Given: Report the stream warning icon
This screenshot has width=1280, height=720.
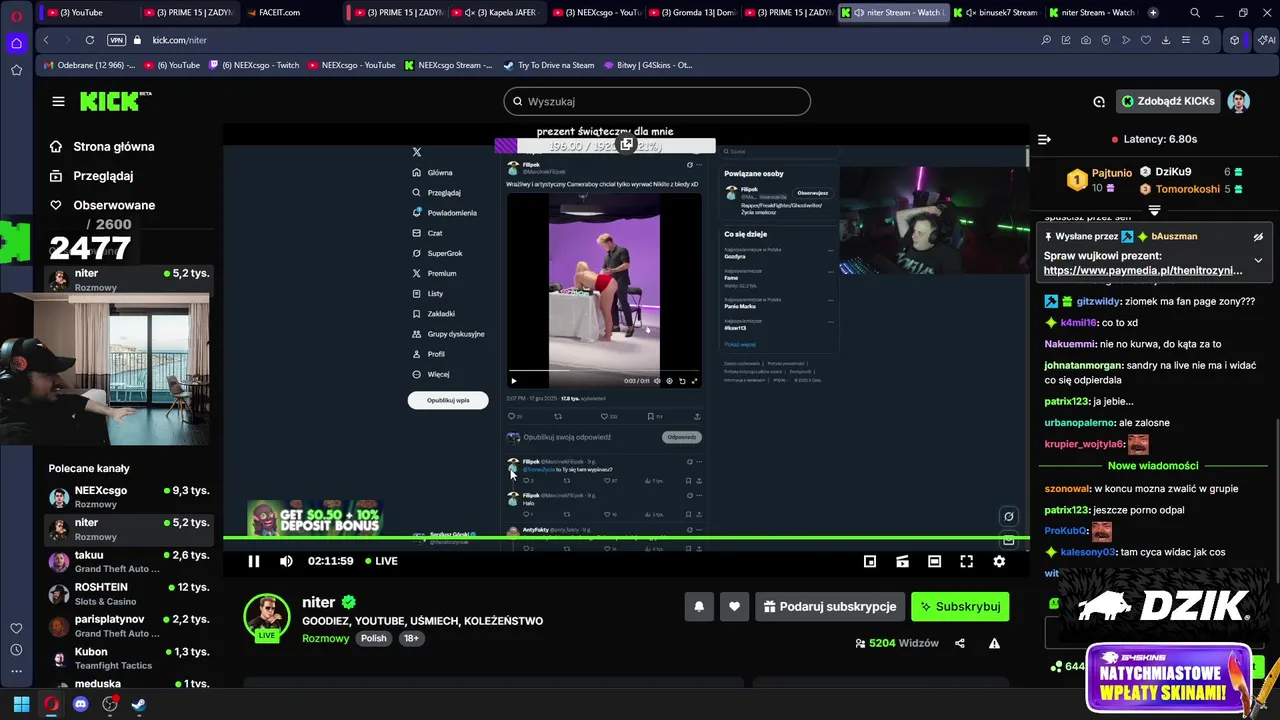Looking at the screenshot, I should [x=994, y=643].
